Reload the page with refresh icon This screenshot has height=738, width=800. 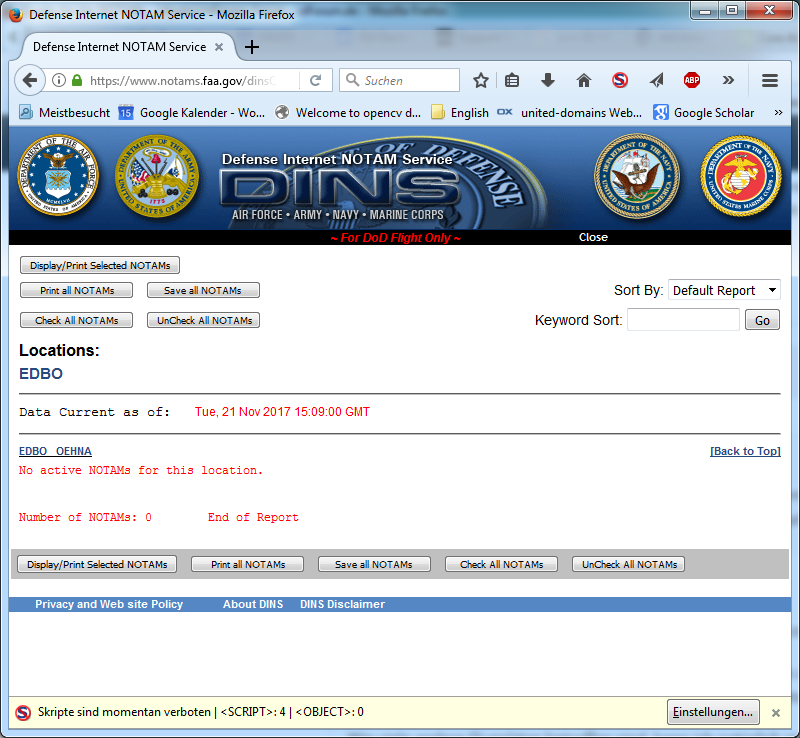tap(316, 80)
